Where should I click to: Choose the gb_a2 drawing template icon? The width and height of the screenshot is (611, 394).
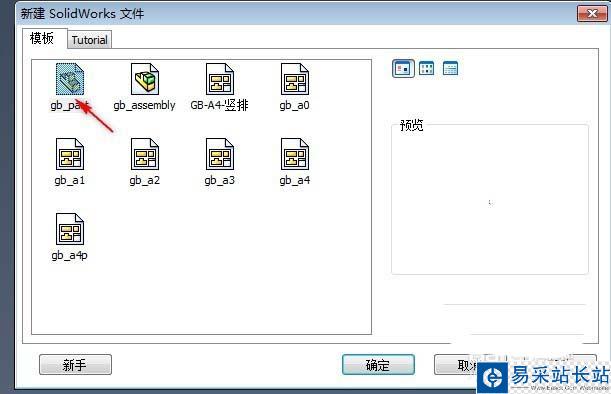pos(145,154)
